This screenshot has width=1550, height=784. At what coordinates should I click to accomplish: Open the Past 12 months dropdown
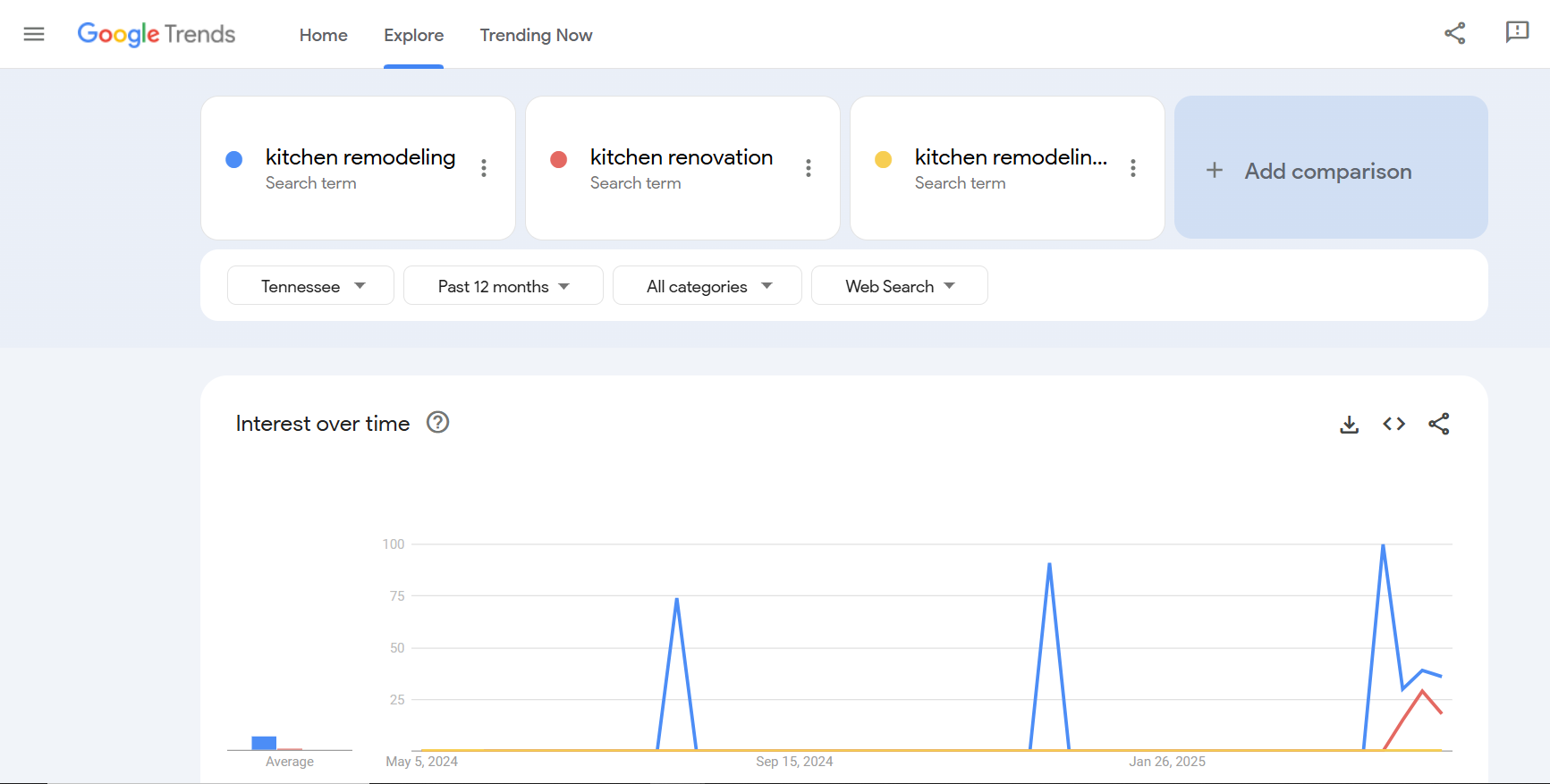point(503,286)
